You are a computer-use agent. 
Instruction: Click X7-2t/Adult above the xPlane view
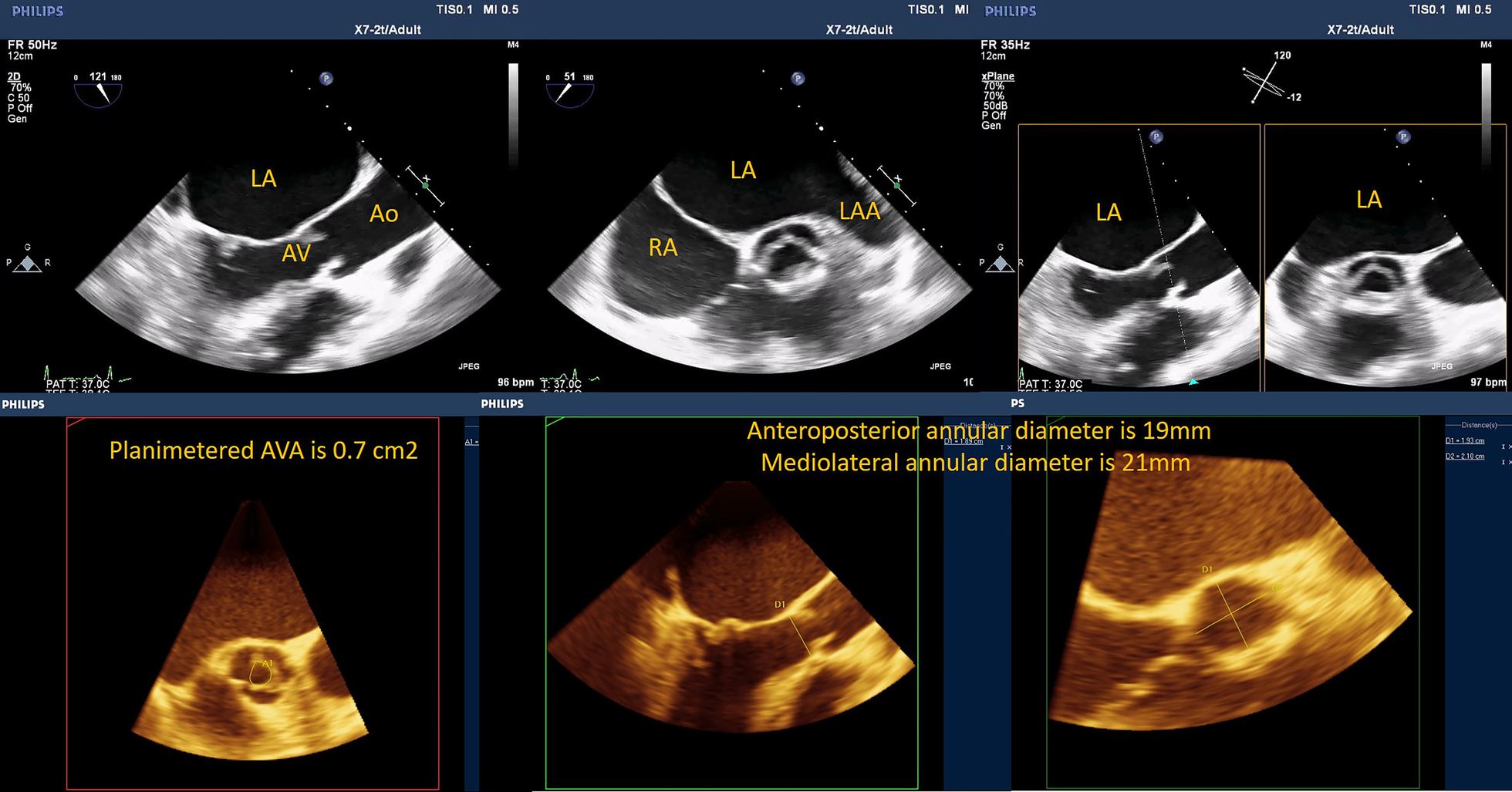(1360, 29)
